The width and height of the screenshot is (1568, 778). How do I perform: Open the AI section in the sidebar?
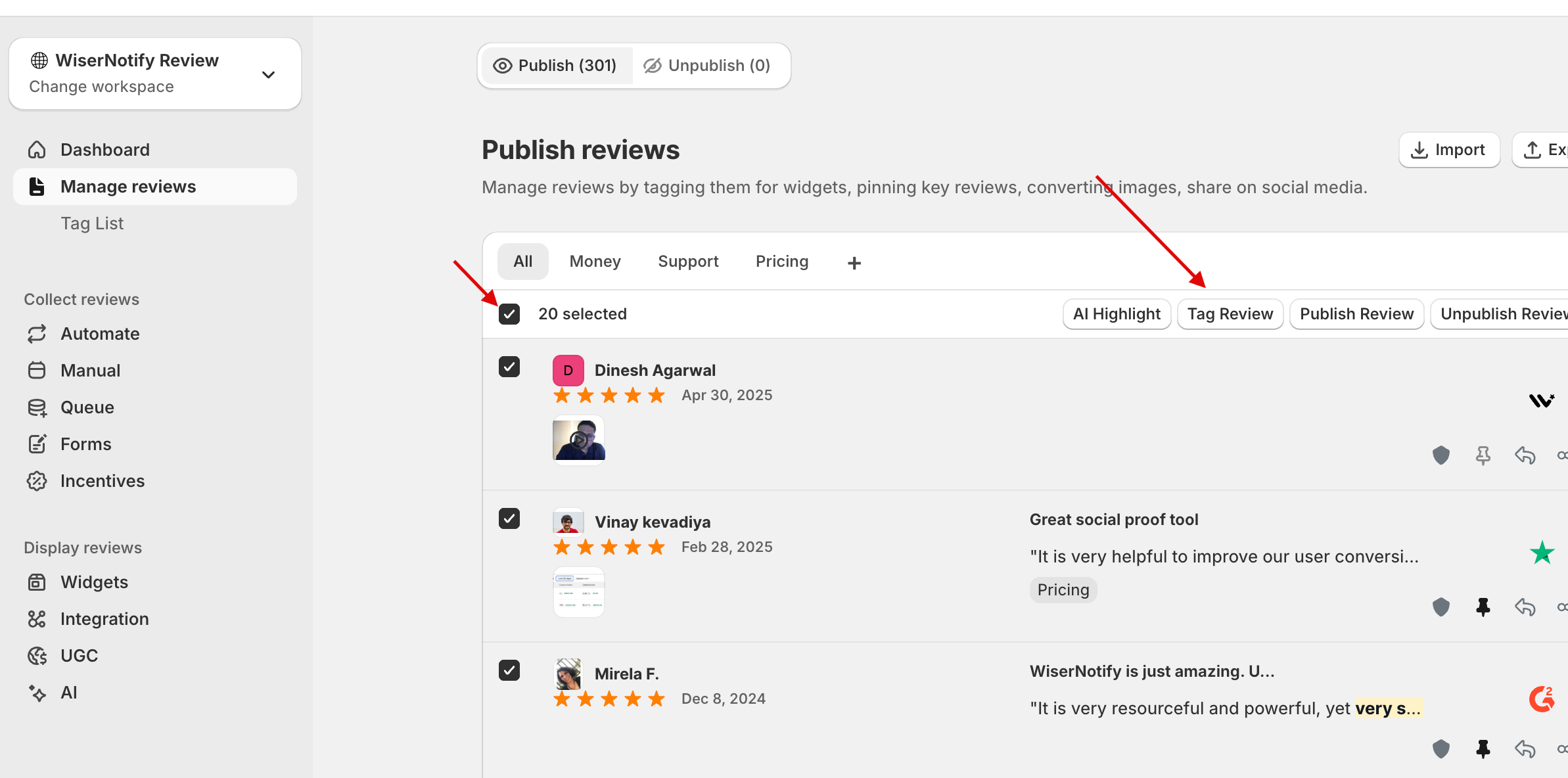pos(68,693)
